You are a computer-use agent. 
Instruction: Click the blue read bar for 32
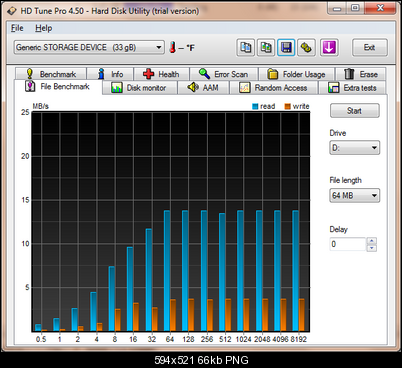click(x=149, y=280)
